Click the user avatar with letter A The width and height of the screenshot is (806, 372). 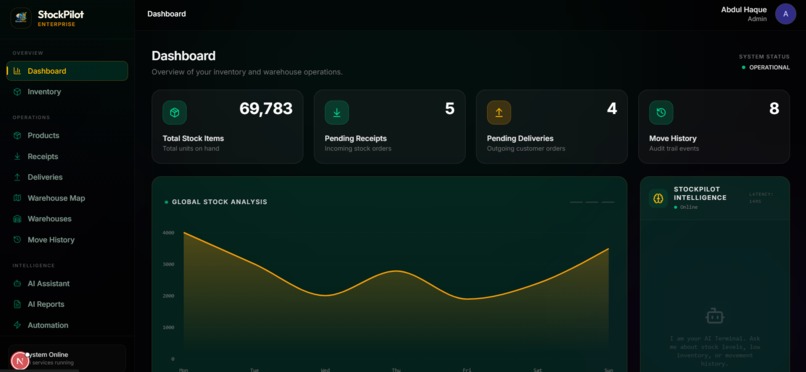785,14
